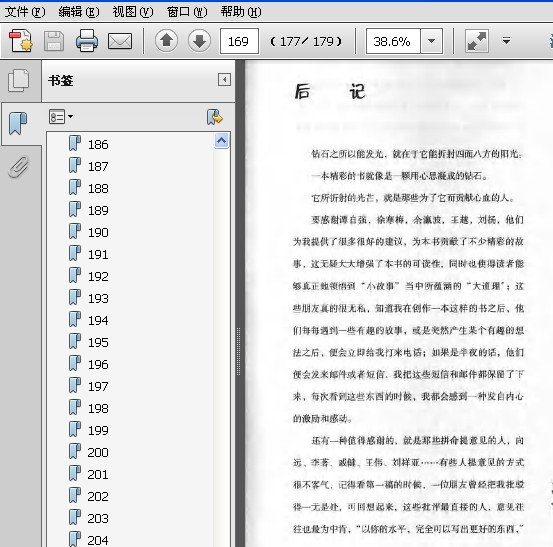Click the page number field showing 169
The image size is (553, 547).
pos(239,41)
